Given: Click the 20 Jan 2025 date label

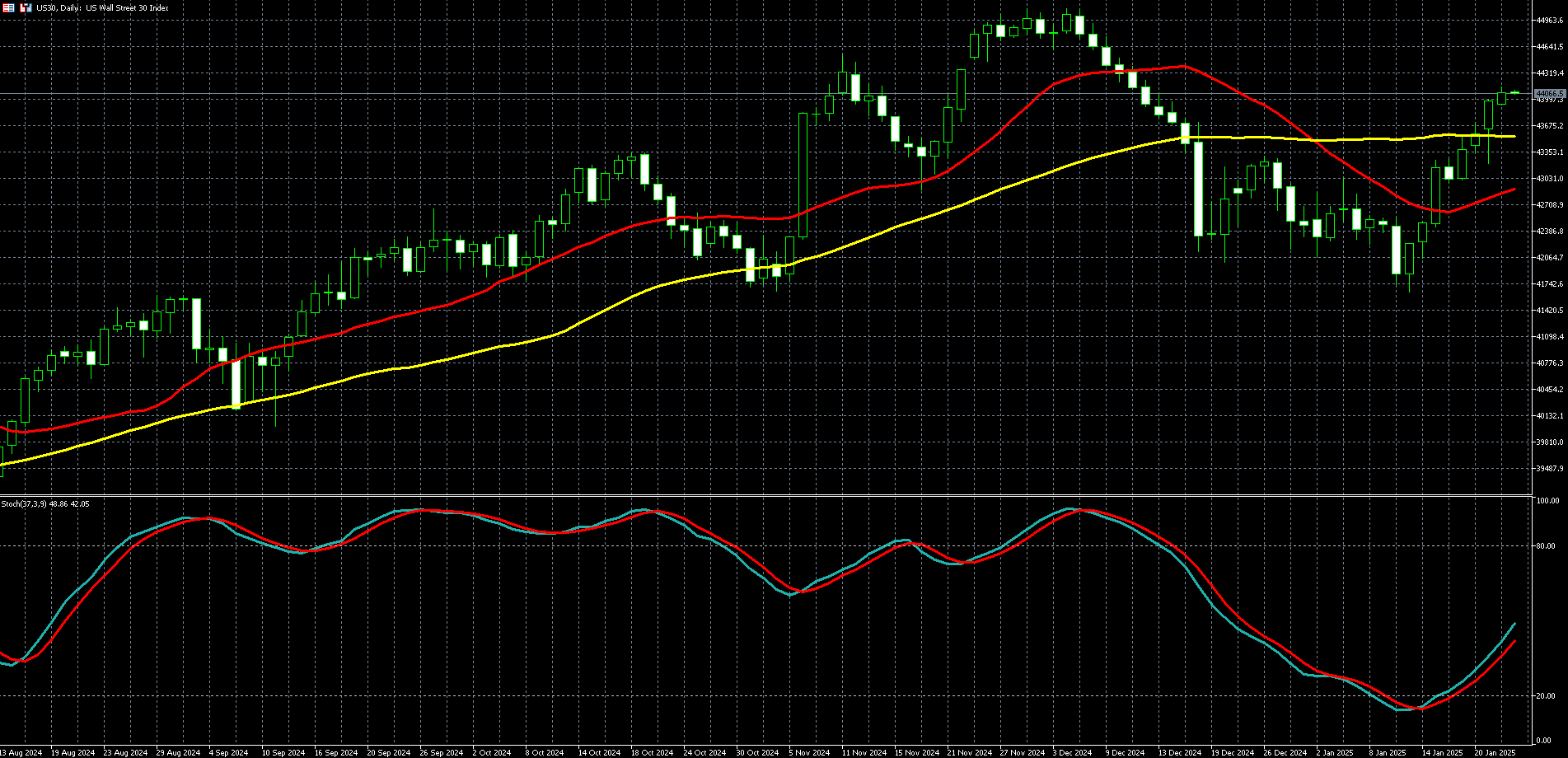Looking at the screenshot, I should 1495,752.
